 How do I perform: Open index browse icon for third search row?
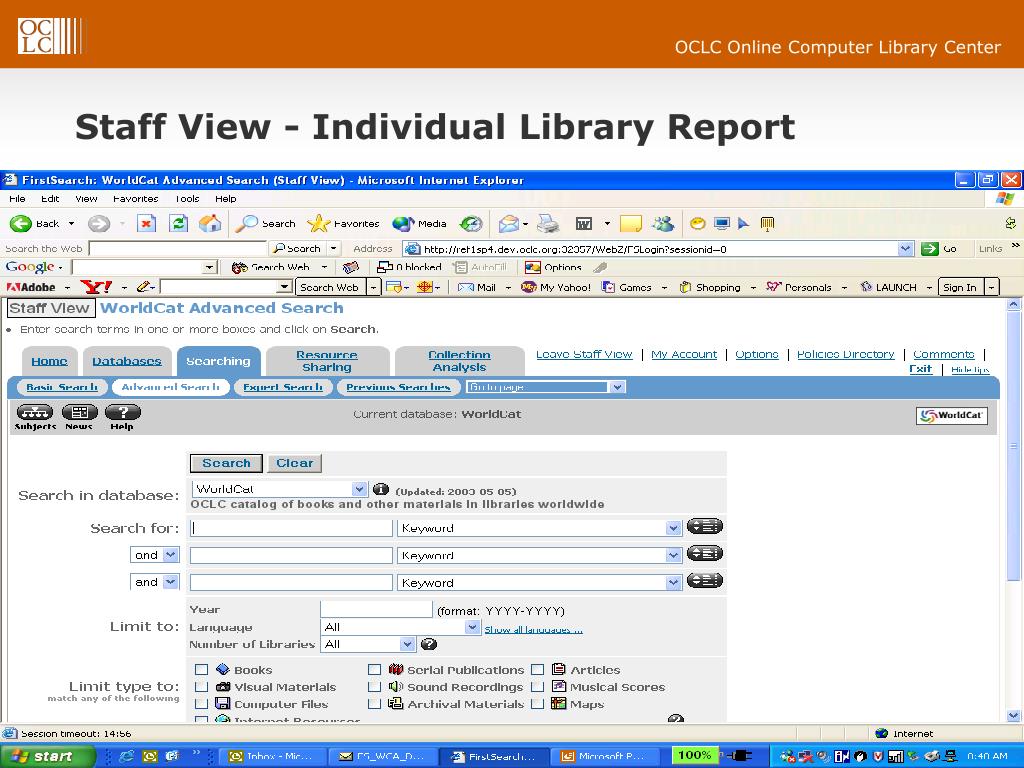pyautogui.click(x=704, y=581)
